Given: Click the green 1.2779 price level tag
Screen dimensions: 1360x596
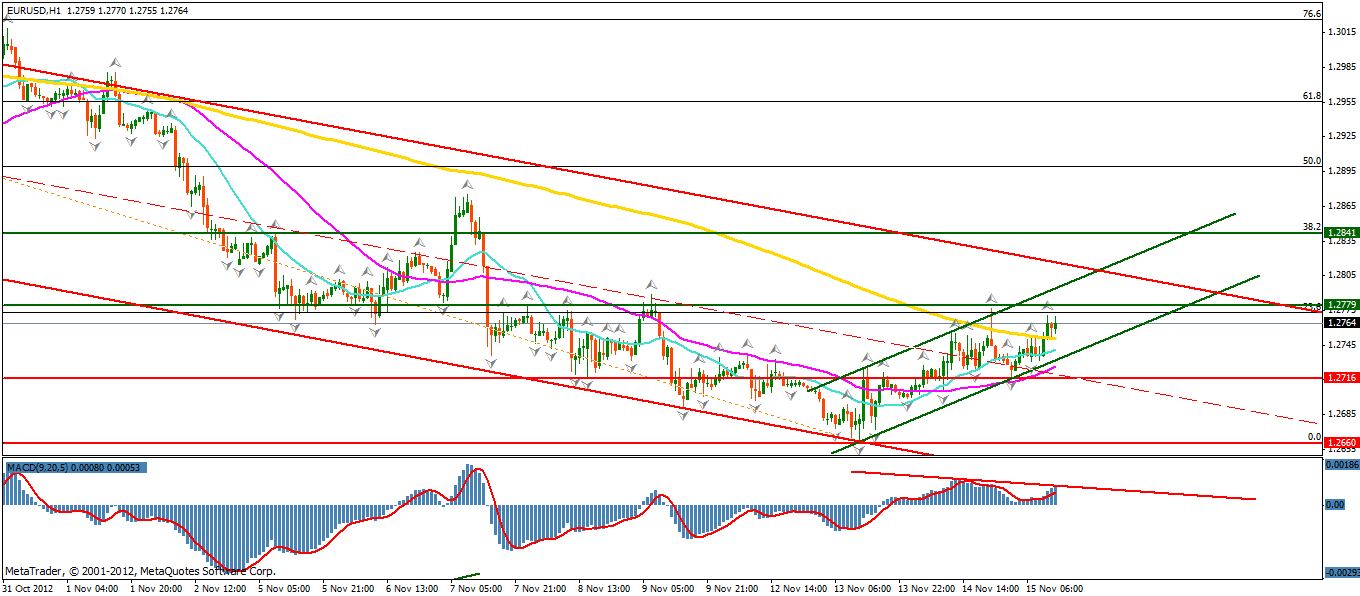Looking at the screenshot, I should (x=1340, y=304).
